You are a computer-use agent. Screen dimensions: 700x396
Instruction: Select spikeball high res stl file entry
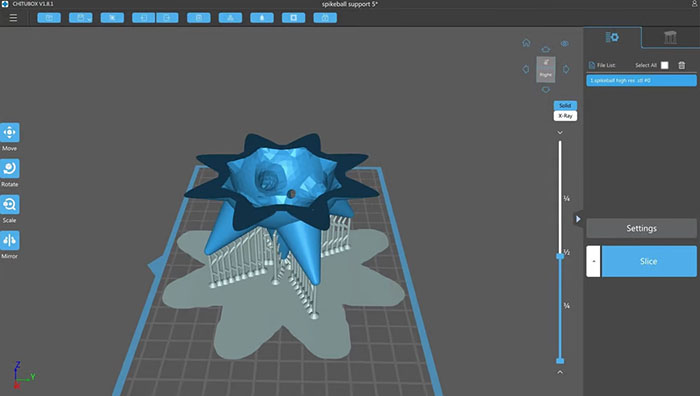pyautogui.click(x=641, y=80)
